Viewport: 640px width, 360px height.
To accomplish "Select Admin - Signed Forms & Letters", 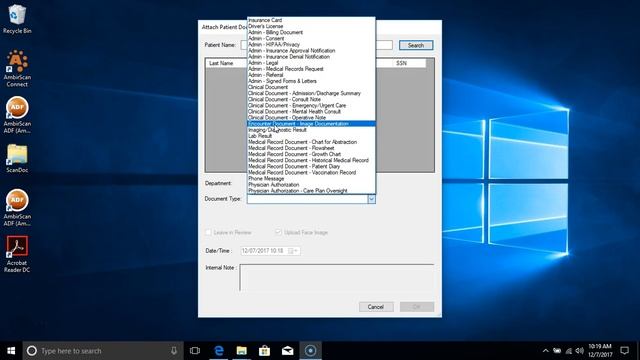I will pyautogui.click(x=311, y=81).
